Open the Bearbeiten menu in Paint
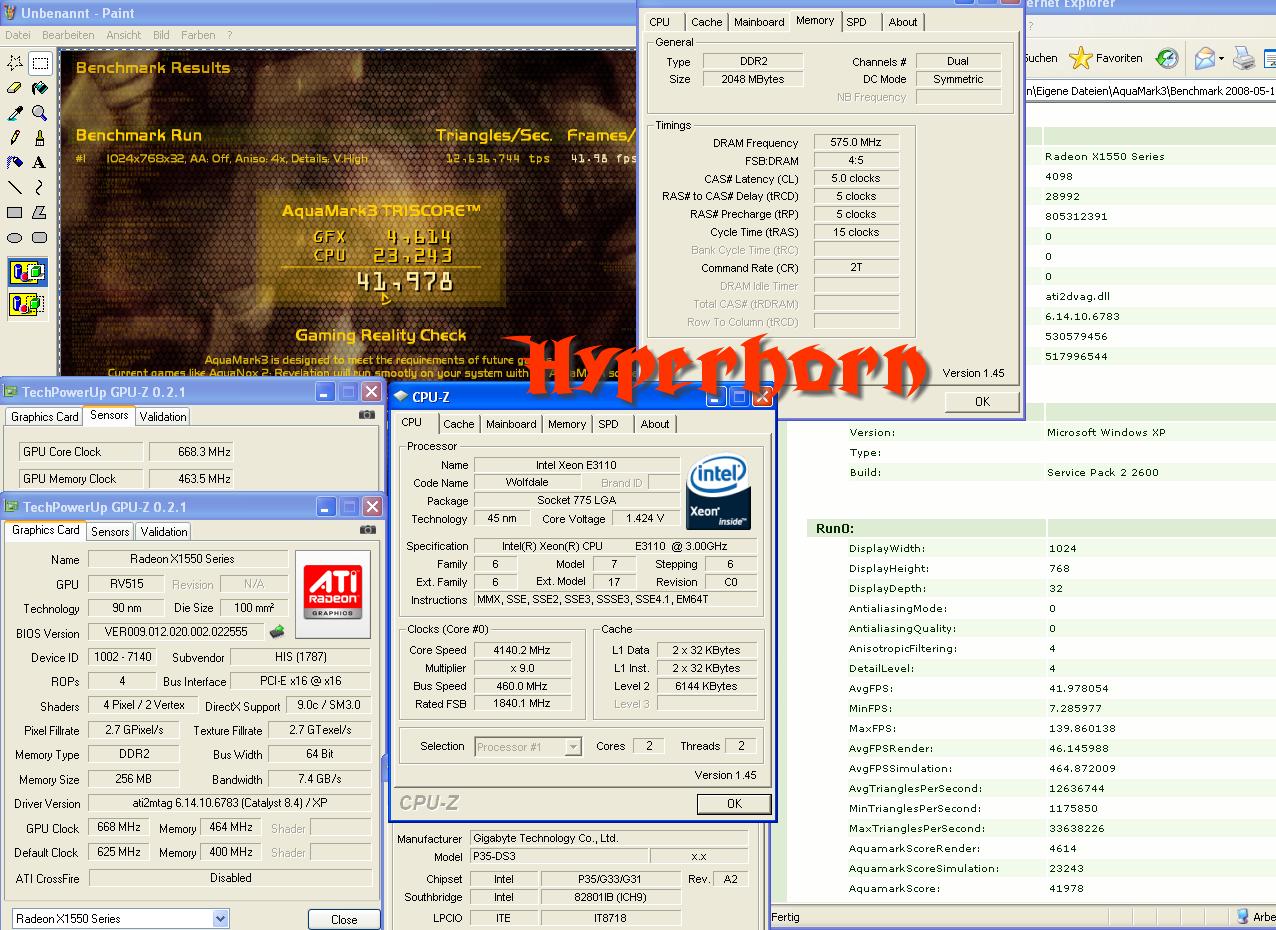 (68, 35)
